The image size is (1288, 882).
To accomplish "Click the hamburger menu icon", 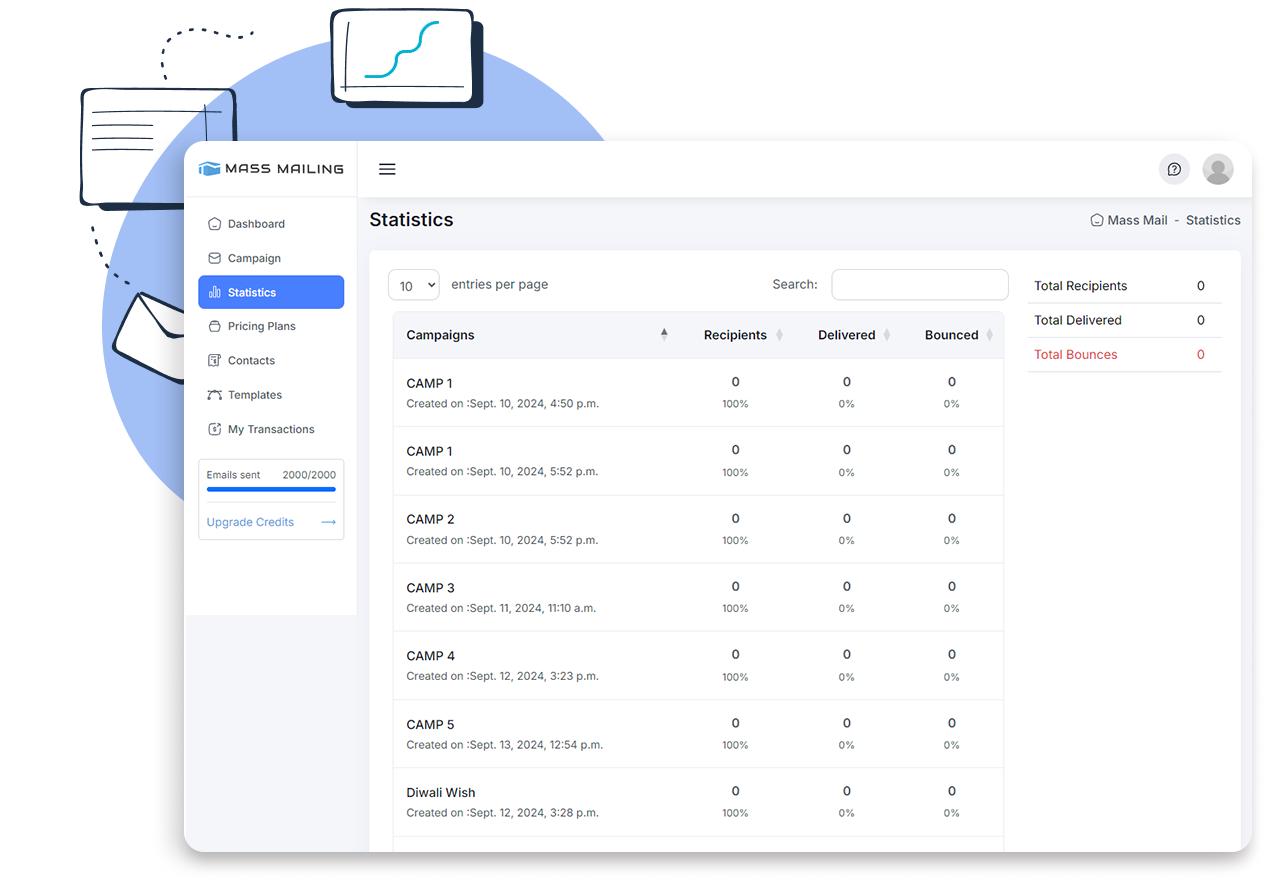I will tap(387, 169).
